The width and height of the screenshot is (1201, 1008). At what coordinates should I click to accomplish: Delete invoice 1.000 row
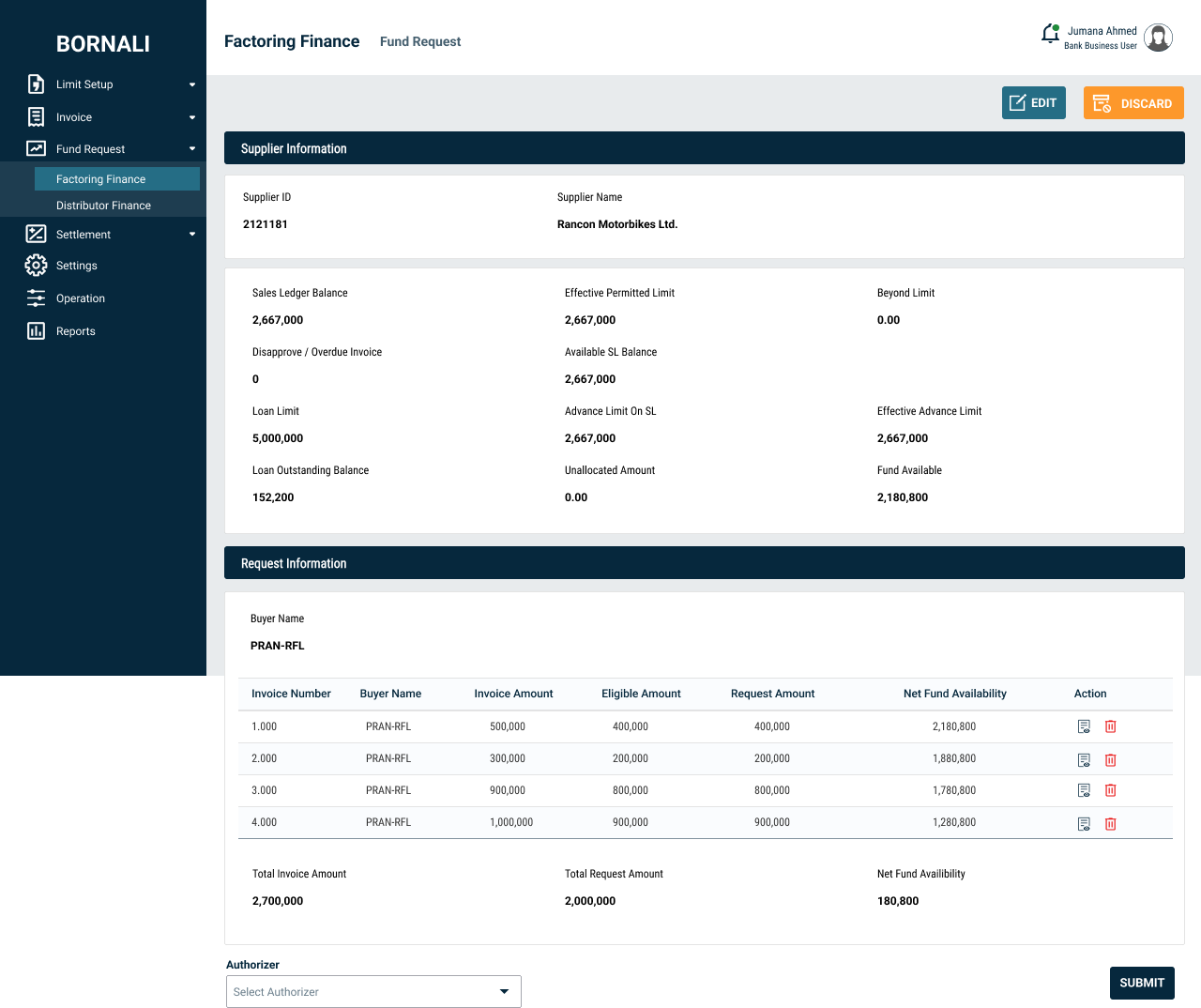pos(1110,726)
